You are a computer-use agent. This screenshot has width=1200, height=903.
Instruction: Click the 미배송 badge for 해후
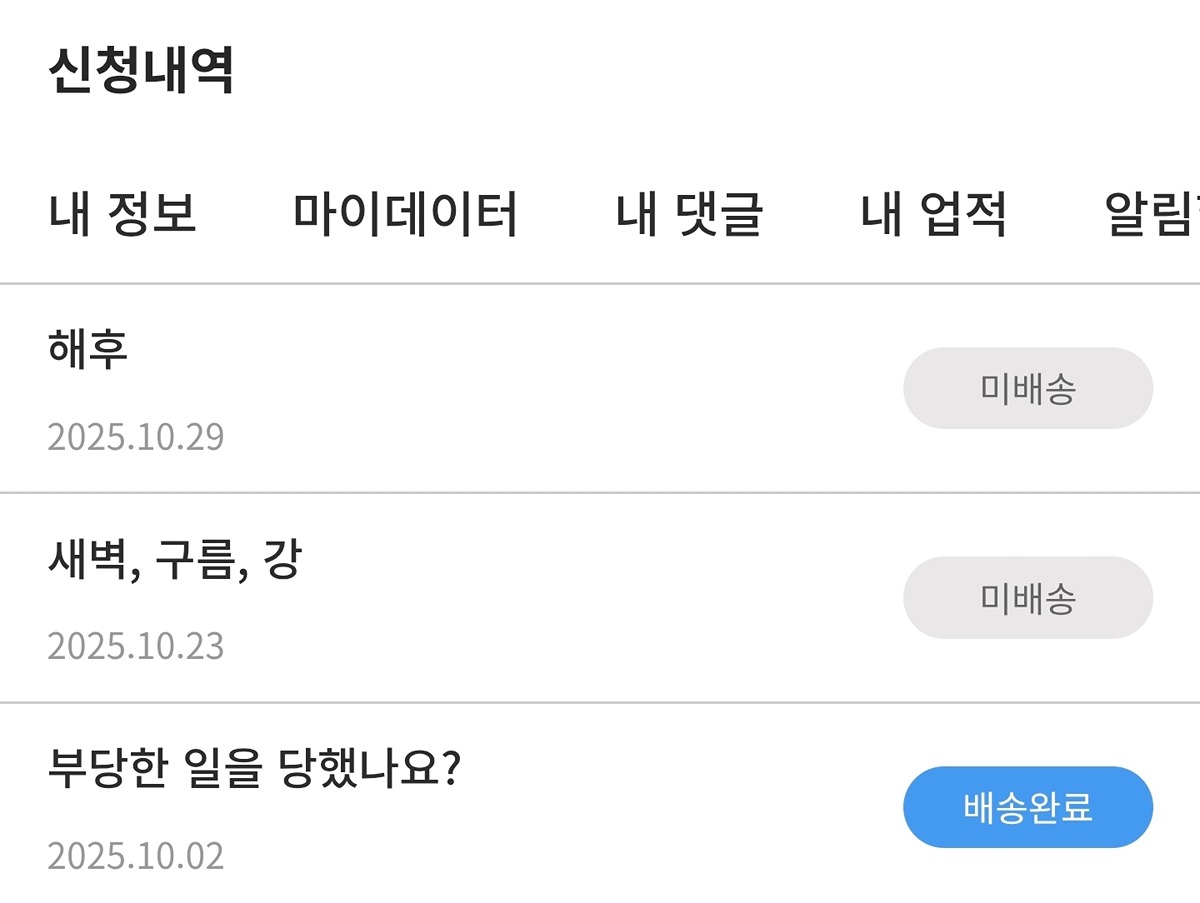(1028, 388)
